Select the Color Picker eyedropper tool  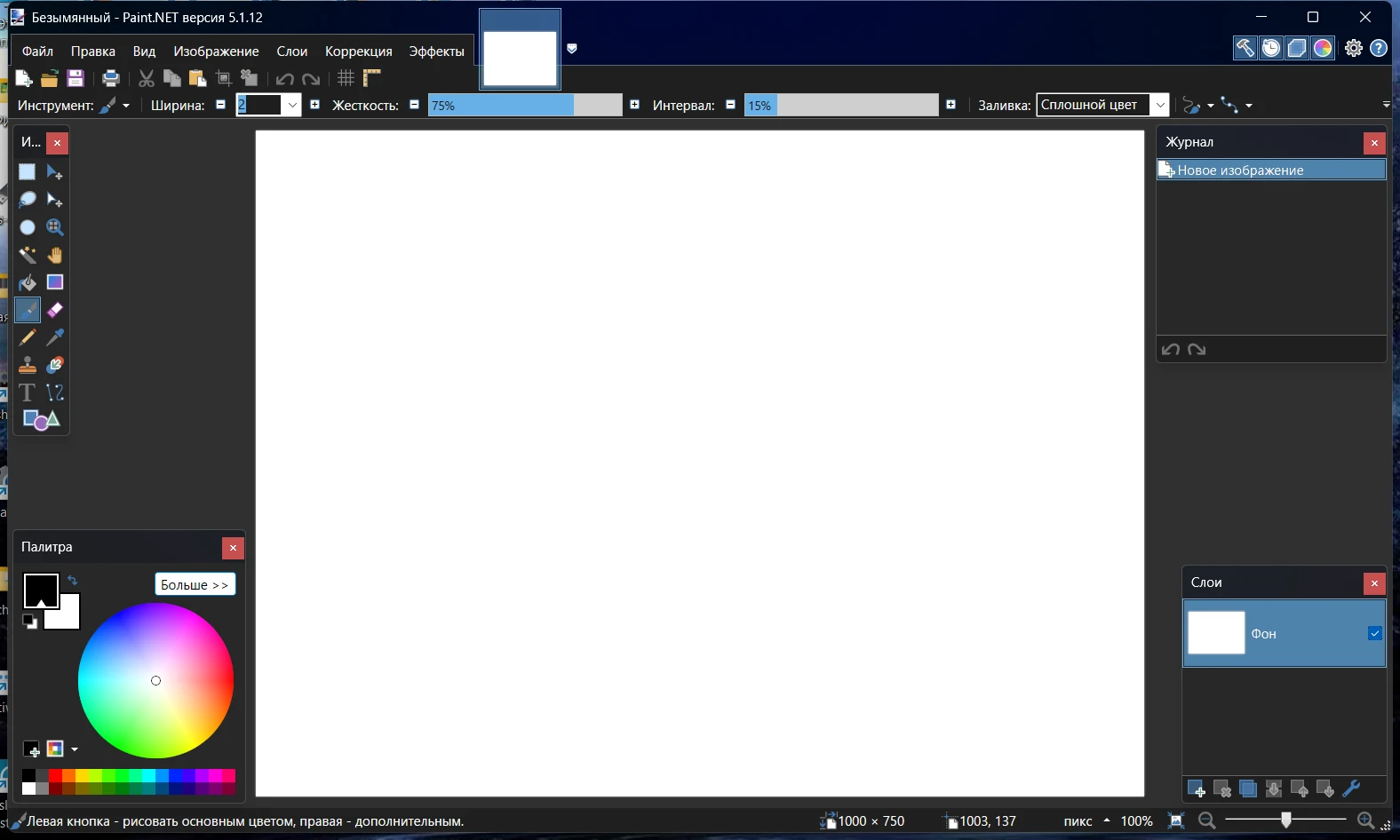click(55, 337)
